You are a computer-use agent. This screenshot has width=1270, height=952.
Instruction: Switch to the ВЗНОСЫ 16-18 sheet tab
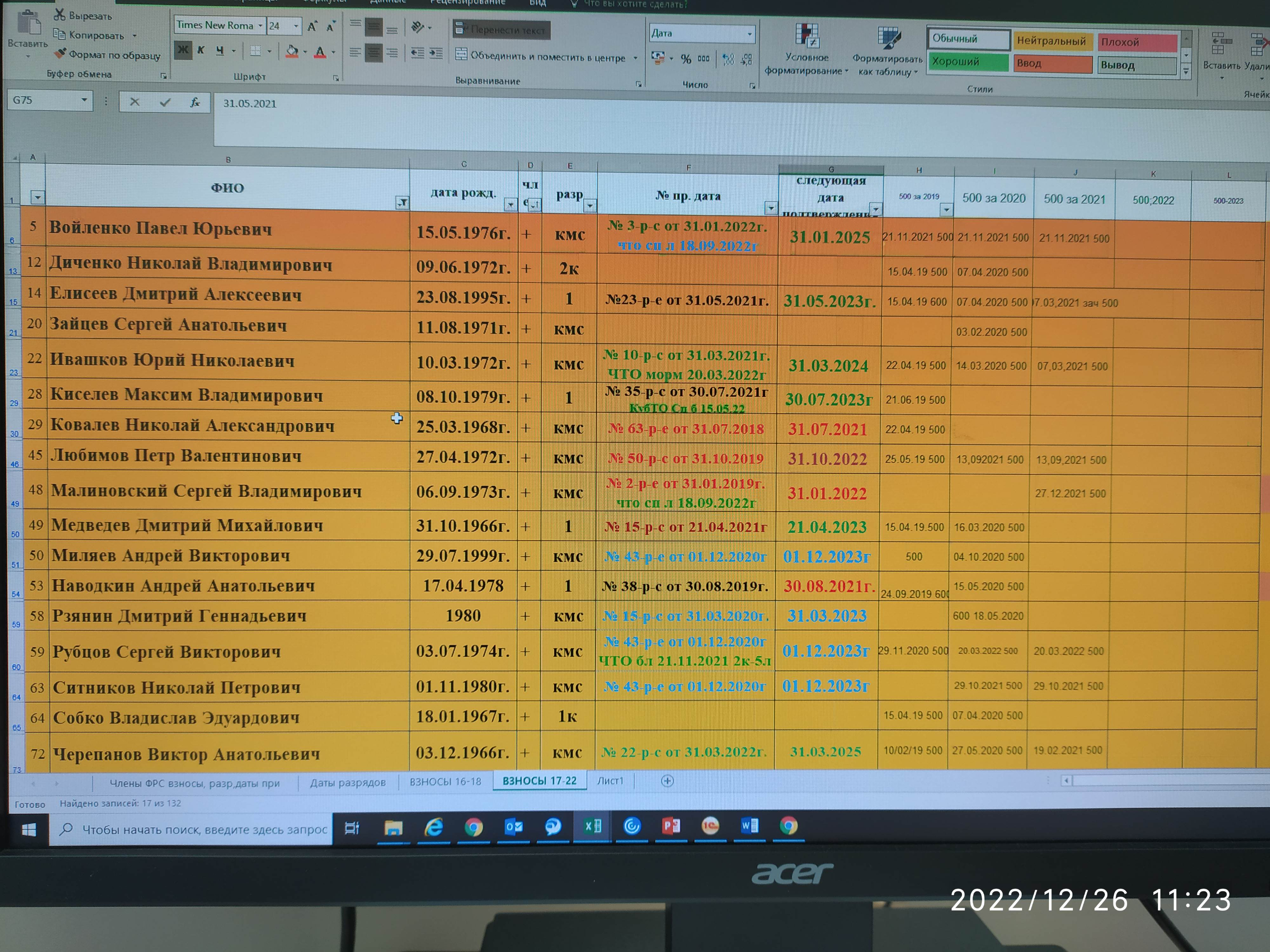445,781
